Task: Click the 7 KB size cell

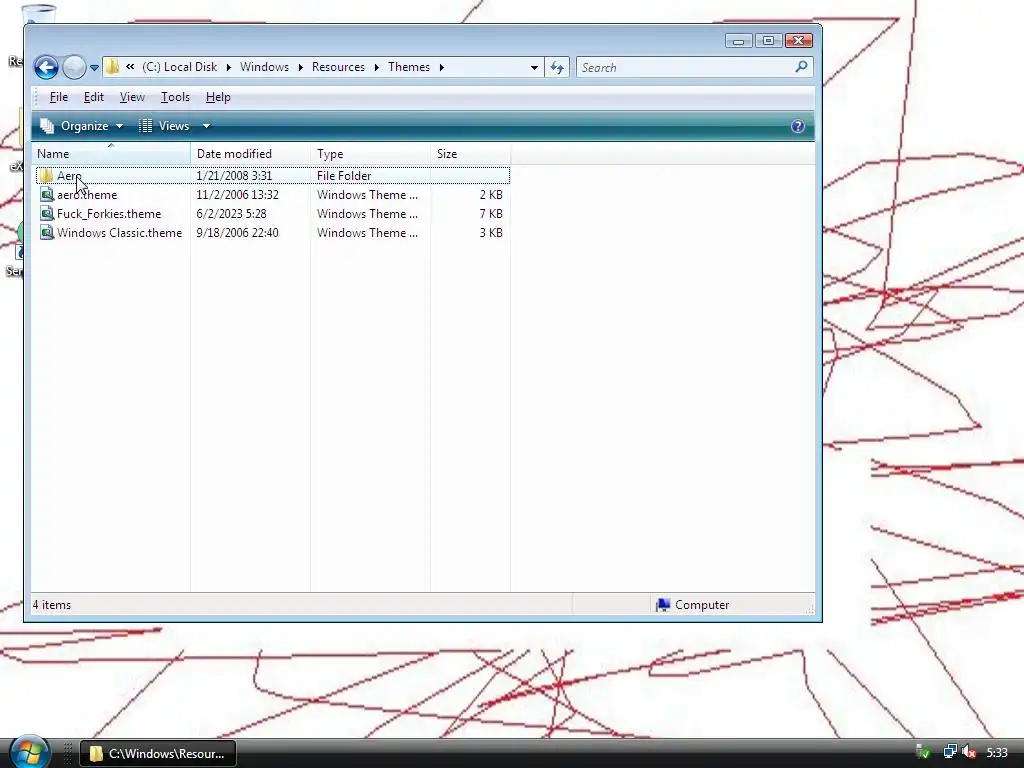Action: (x=491, y=214)
